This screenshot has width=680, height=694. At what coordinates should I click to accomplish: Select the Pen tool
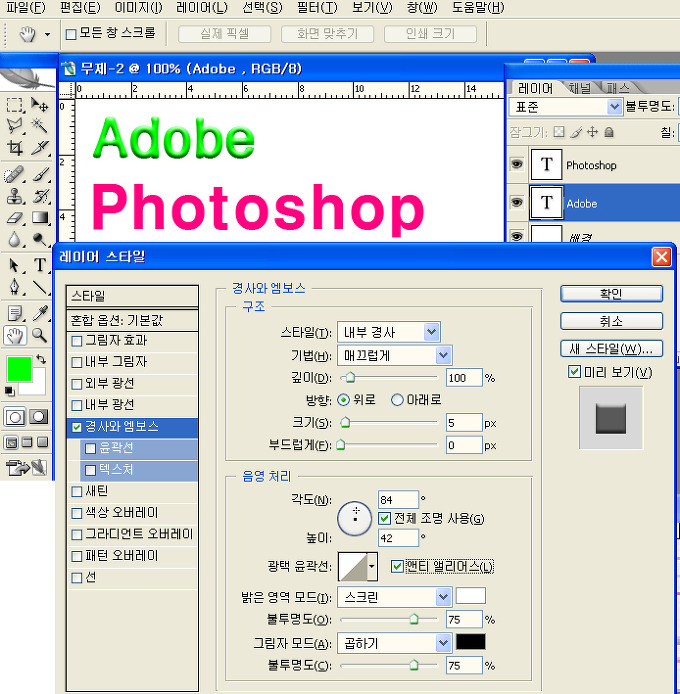click(15, 287)
